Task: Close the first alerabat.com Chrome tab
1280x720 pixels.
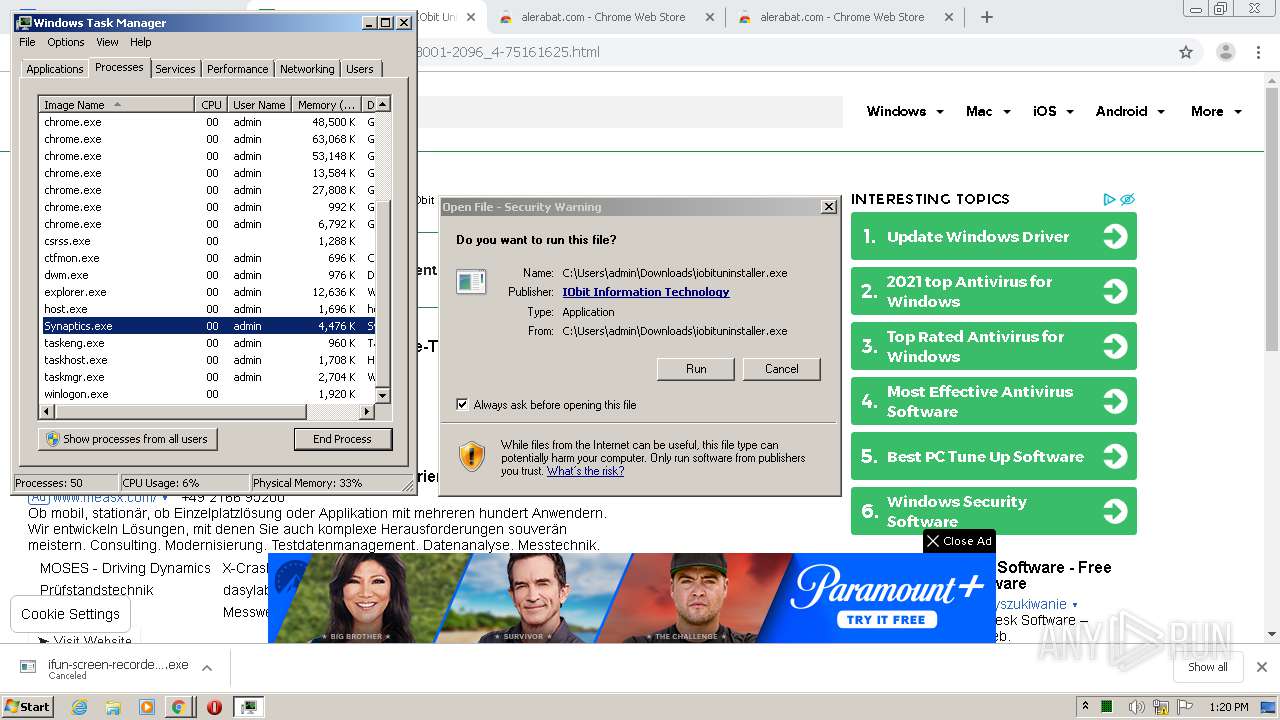Action: [x=709, y=17]
